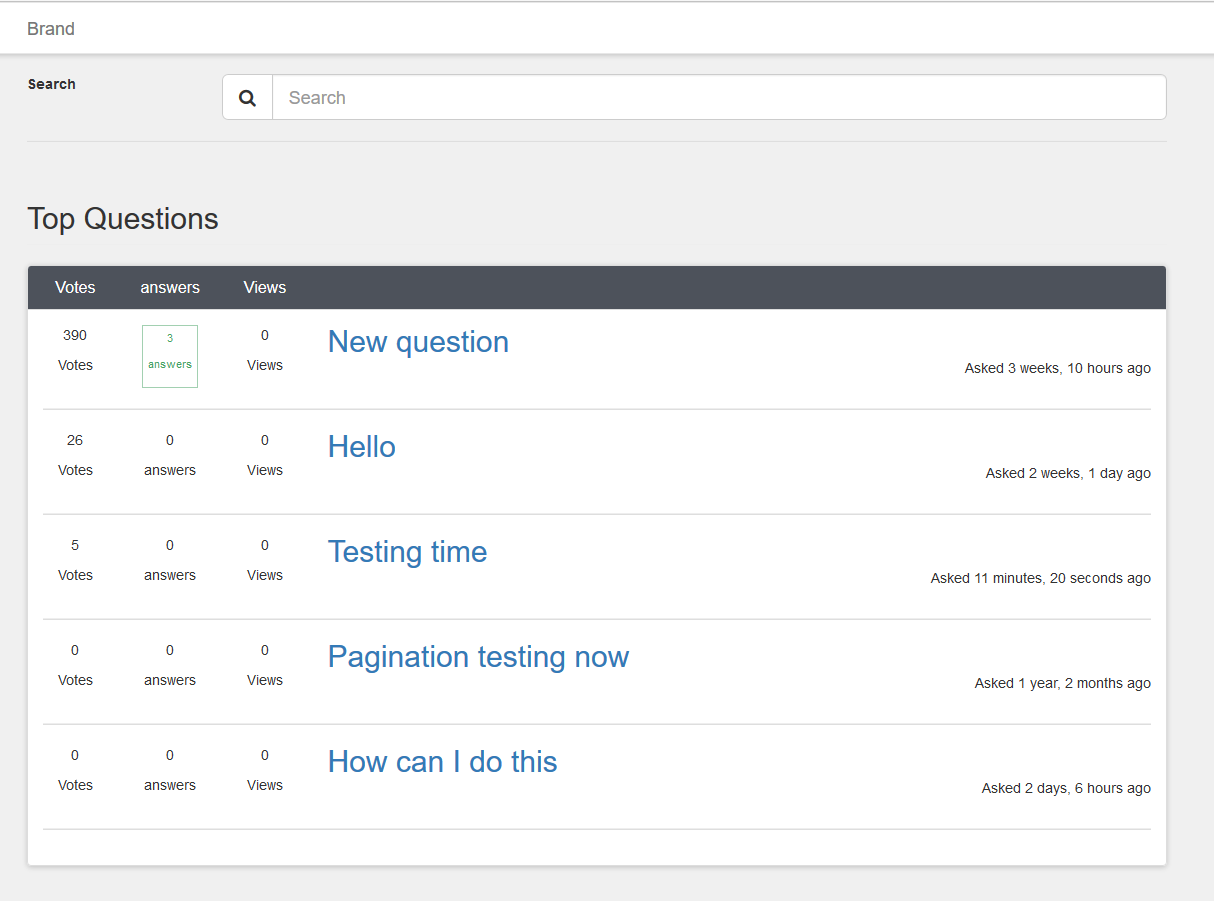This screenshot has height=901, width=1214.
Task: Click "Asked 3 weeks, 10 hours ago" timestamp
Action: coord(1057,369)
